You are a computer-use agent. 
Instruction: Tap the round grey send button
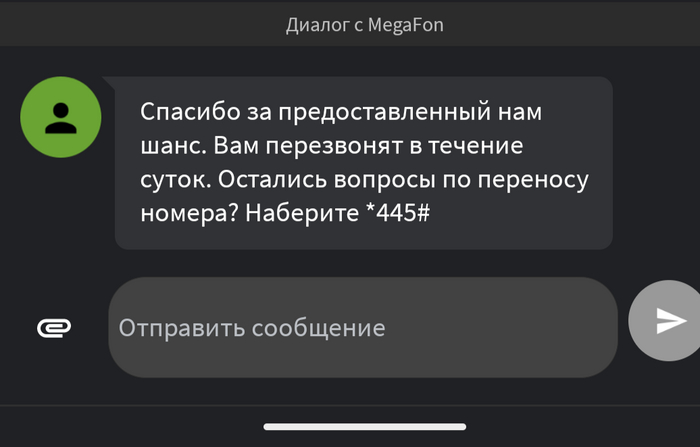(665, 321)
